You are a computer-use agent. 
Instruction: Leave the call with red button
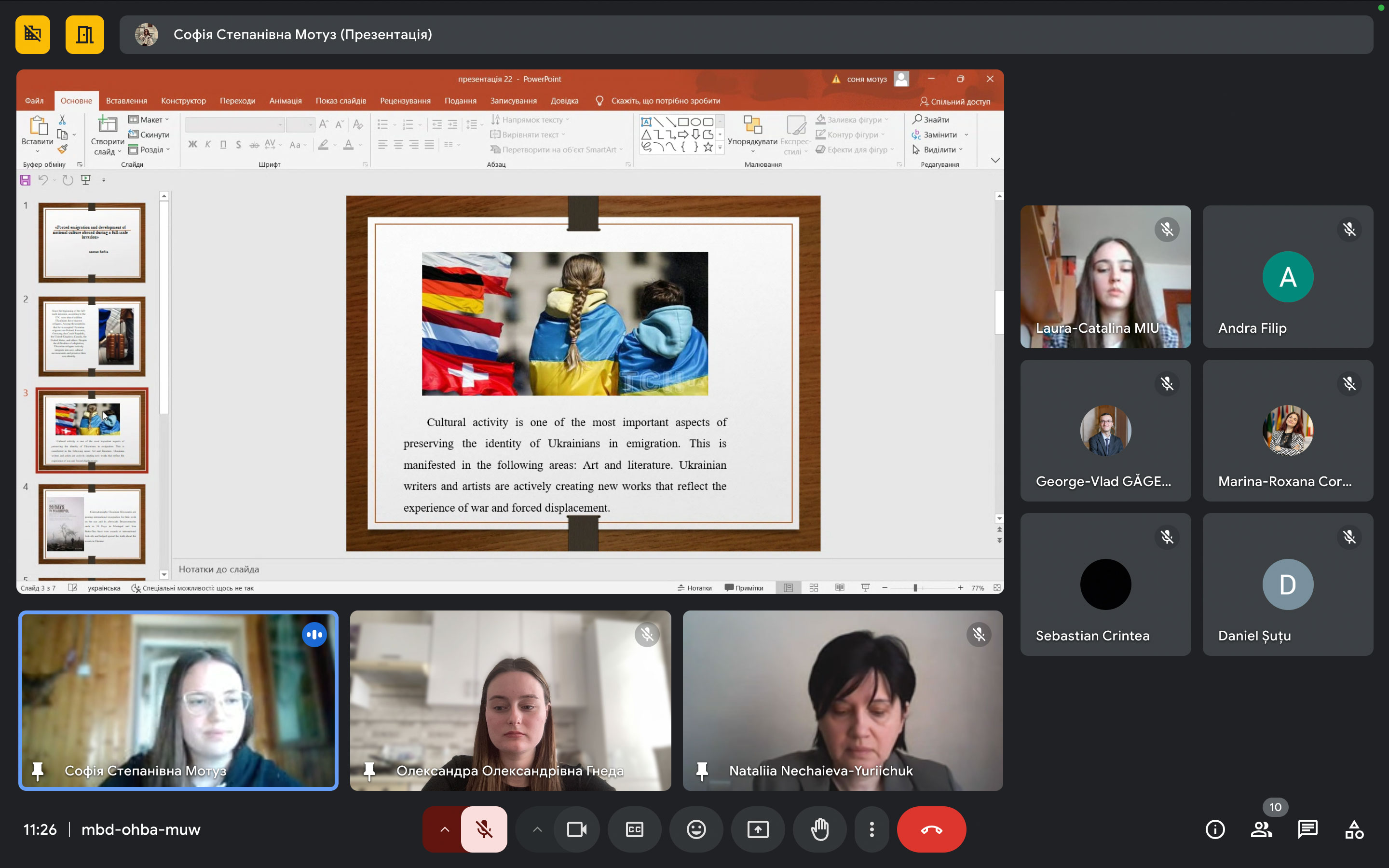coord(931,829)
